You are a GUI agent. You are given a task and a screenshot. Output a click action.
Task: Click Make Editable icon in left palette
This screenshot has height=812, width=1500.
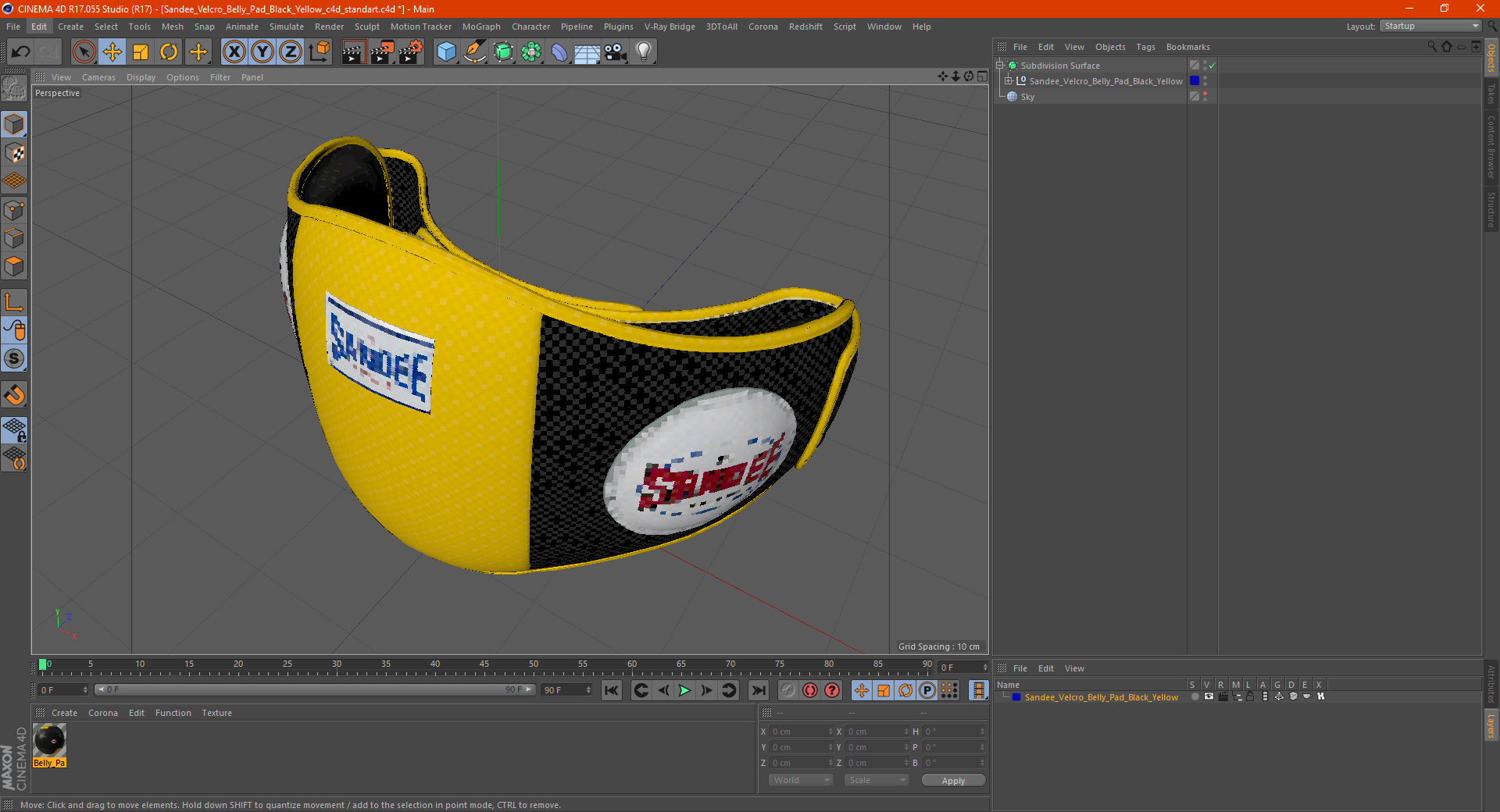14,89
